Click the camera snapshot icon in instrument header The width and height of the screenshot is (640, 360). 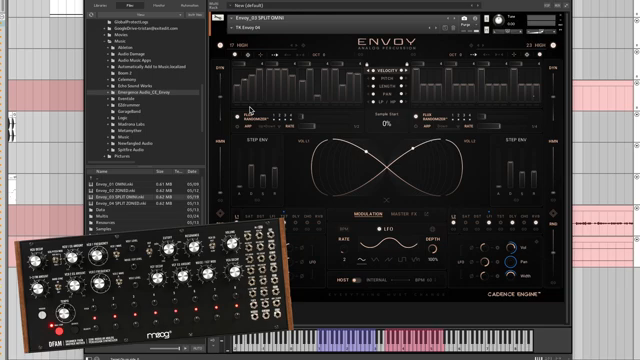pos(464,18)
